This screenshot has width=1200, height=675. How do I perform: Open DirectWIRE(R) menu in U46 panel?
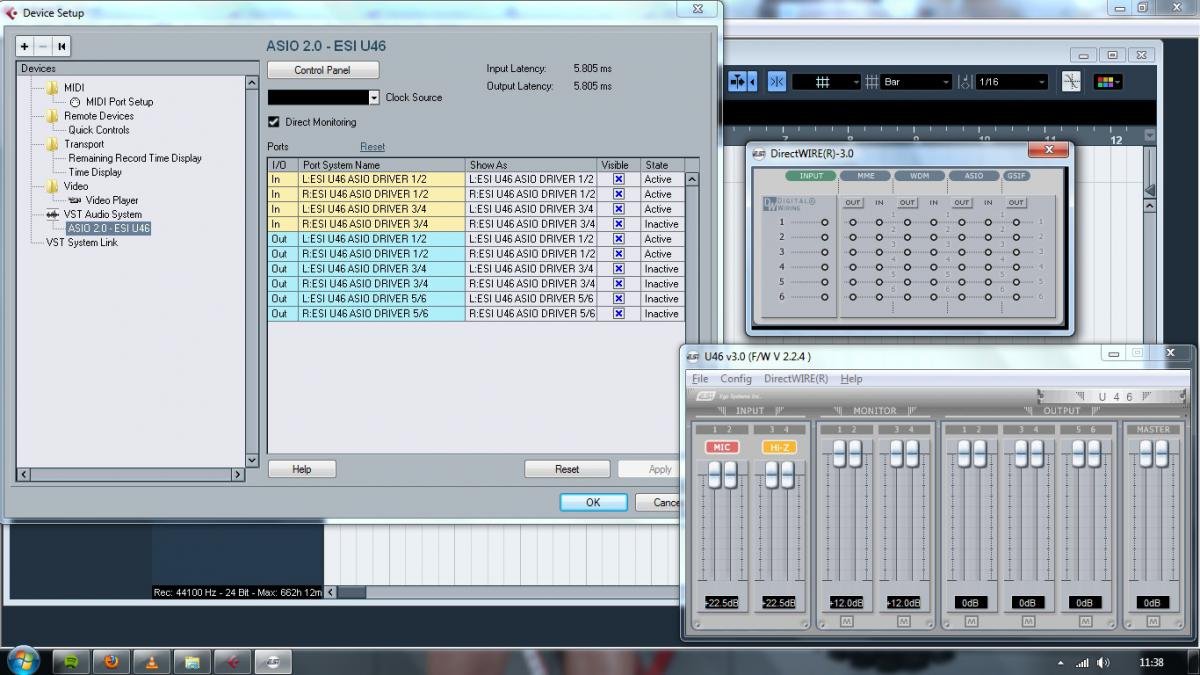[796, 379]
